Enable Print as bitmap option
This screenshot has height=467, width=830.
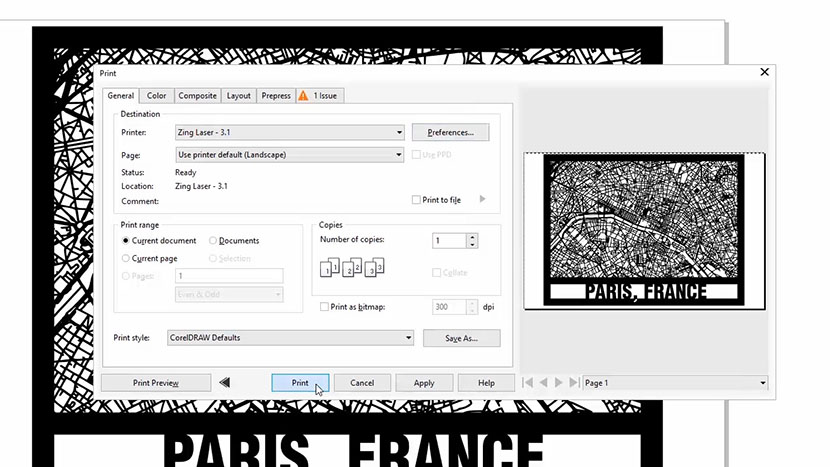click(324, 307)
